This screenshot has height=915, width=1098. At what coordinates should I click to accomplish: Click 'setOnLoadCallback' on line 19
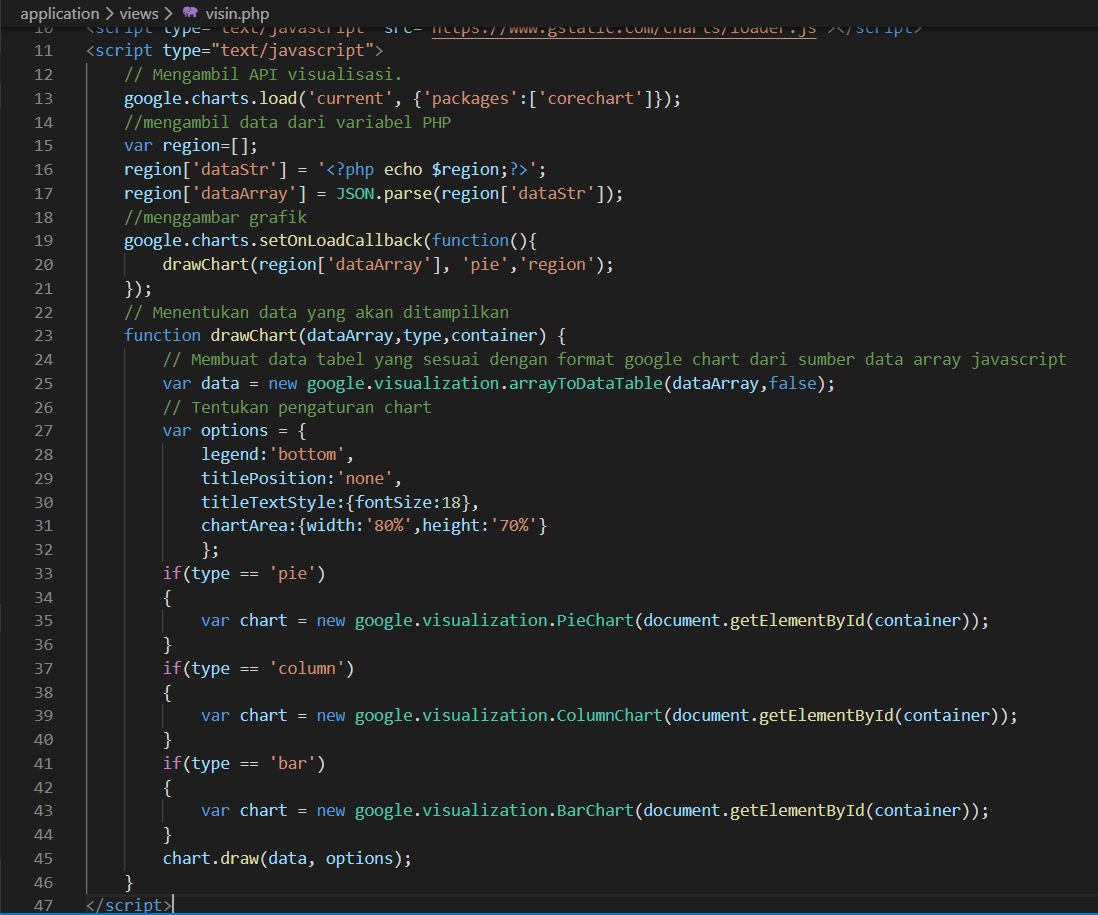341,240
